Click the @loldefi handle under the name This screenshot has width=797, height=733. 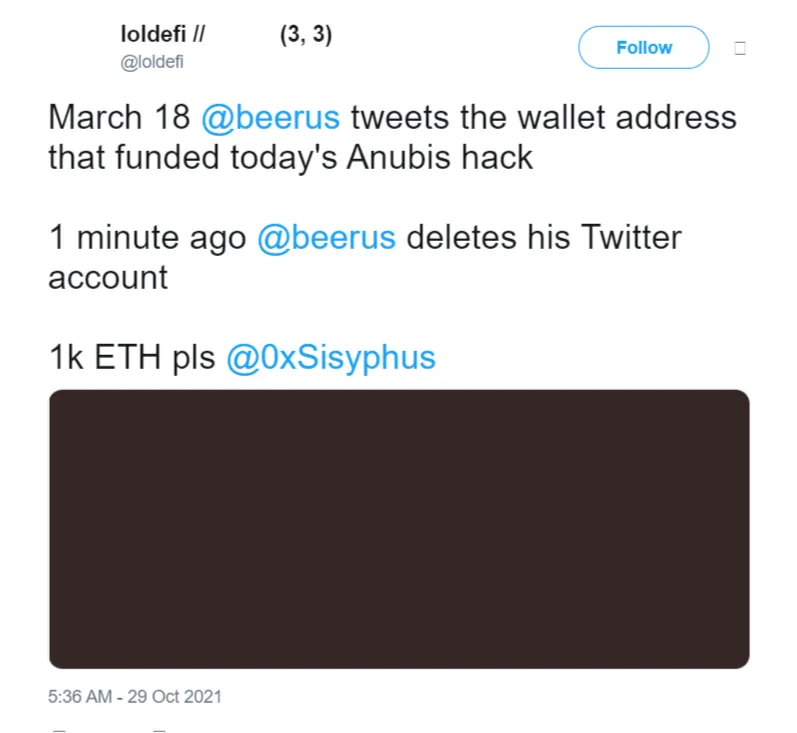152,62
